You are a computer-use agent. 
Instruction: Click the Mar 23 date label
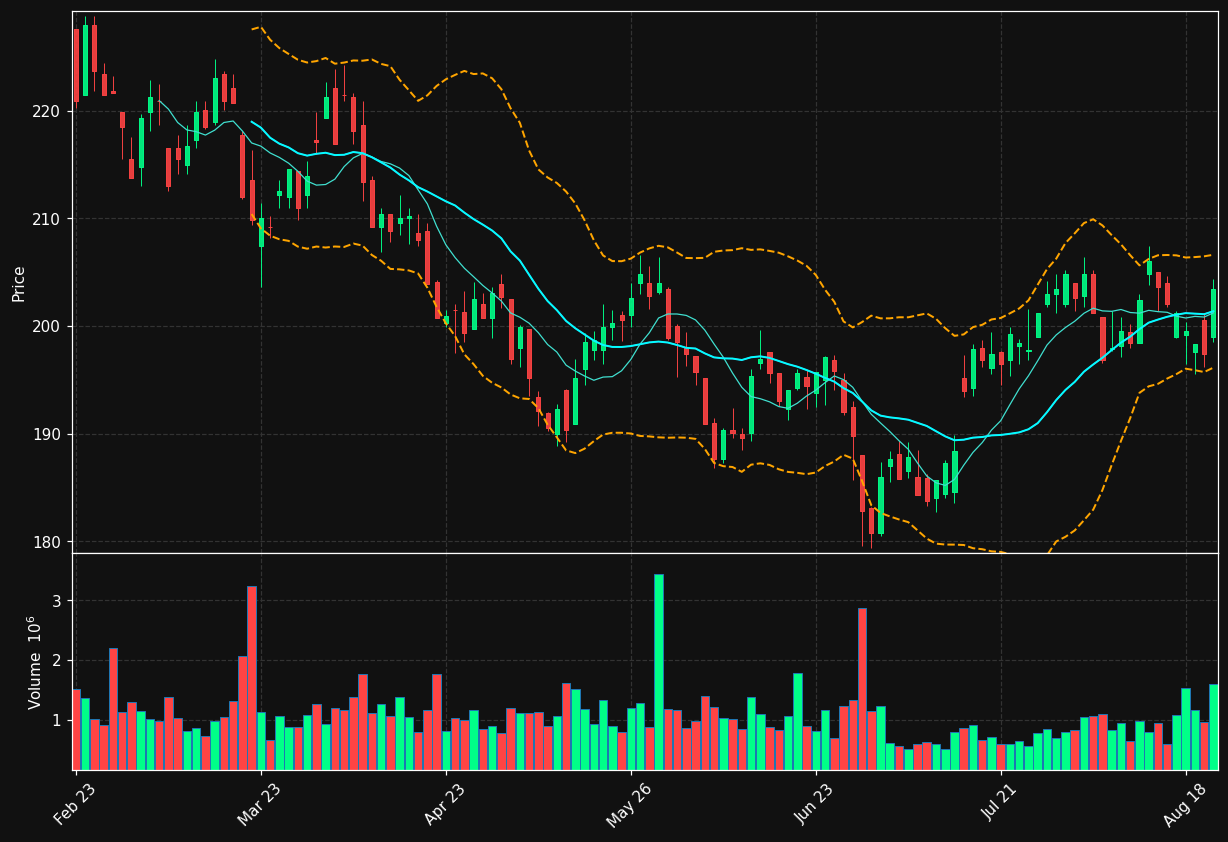pyautogui.click(x=260, y=803)
